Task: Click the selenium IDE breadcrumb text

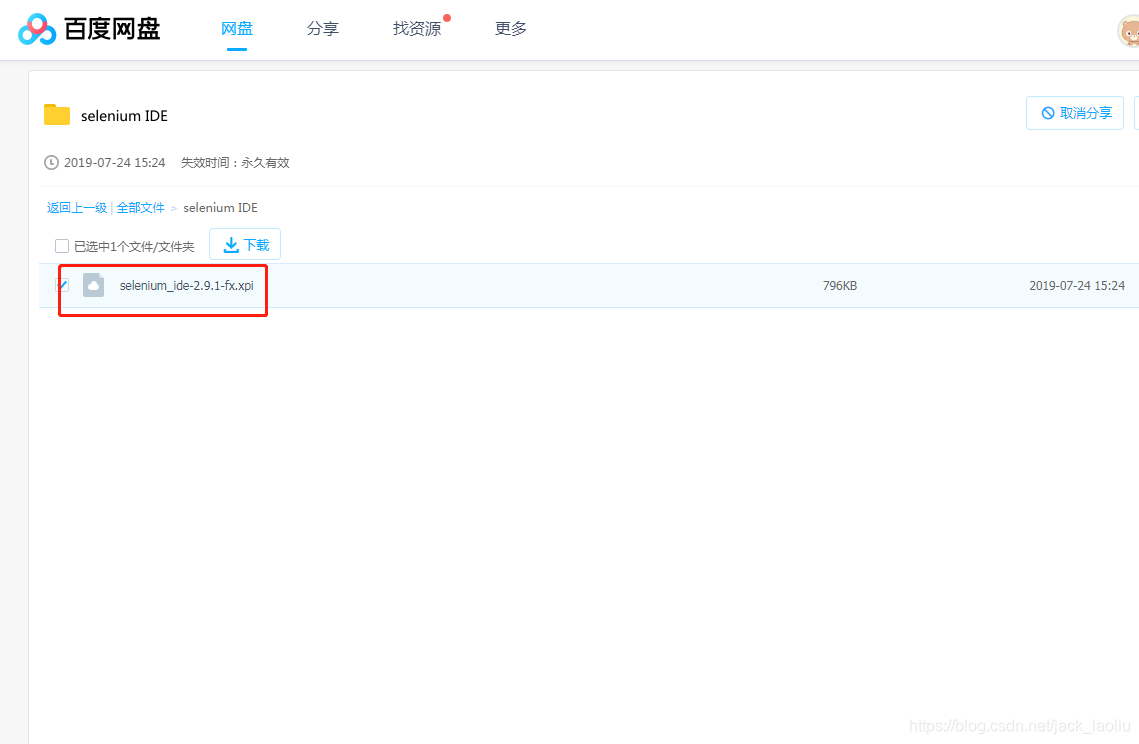Action: click(220, 208)
